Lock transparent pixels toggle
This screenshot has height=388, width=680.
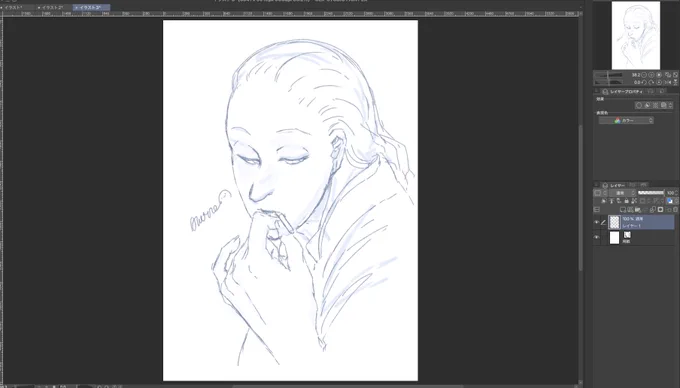pyautogui.click(x=634, y=201)
